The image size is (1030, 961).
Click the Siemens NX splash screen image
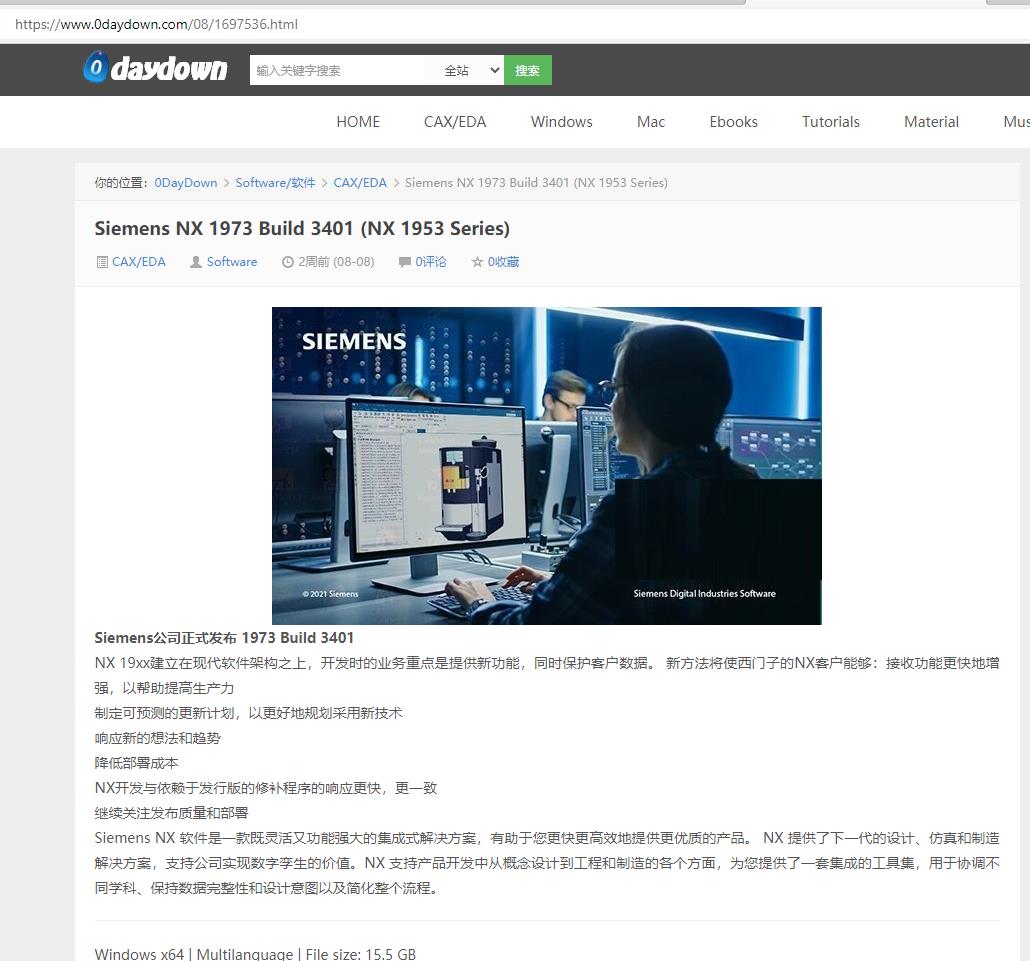coord(547,466)
